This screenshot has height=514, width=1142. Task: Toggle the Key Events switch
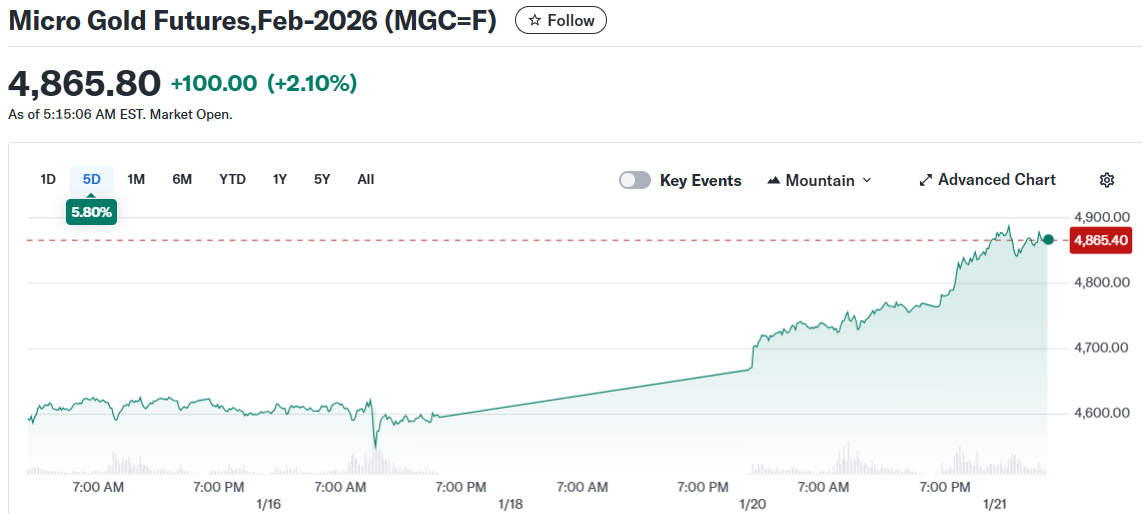click(635, 180)
